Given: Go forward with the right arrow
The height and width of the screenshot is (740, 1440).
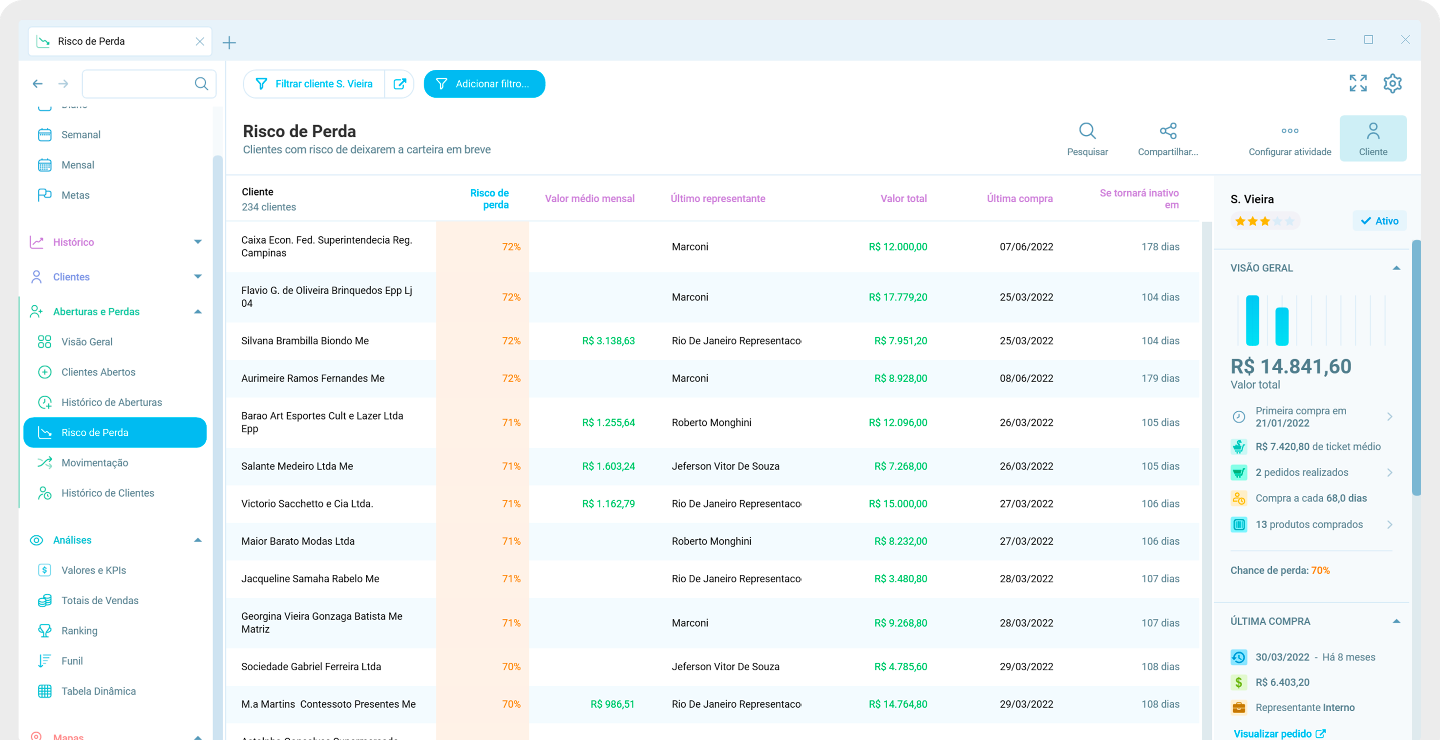Looking at the screenshot, I should [x=63, y=84].
